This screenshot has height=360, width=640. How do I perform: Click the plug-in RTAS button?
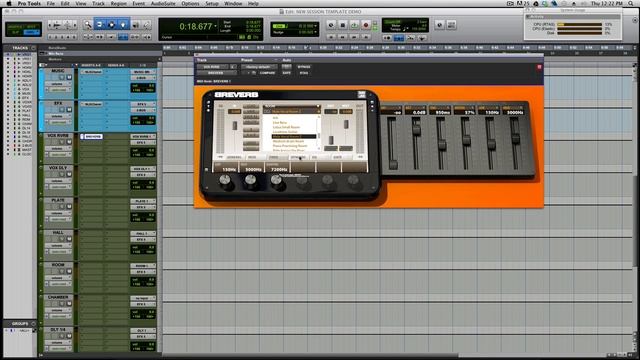coord(304,73)
